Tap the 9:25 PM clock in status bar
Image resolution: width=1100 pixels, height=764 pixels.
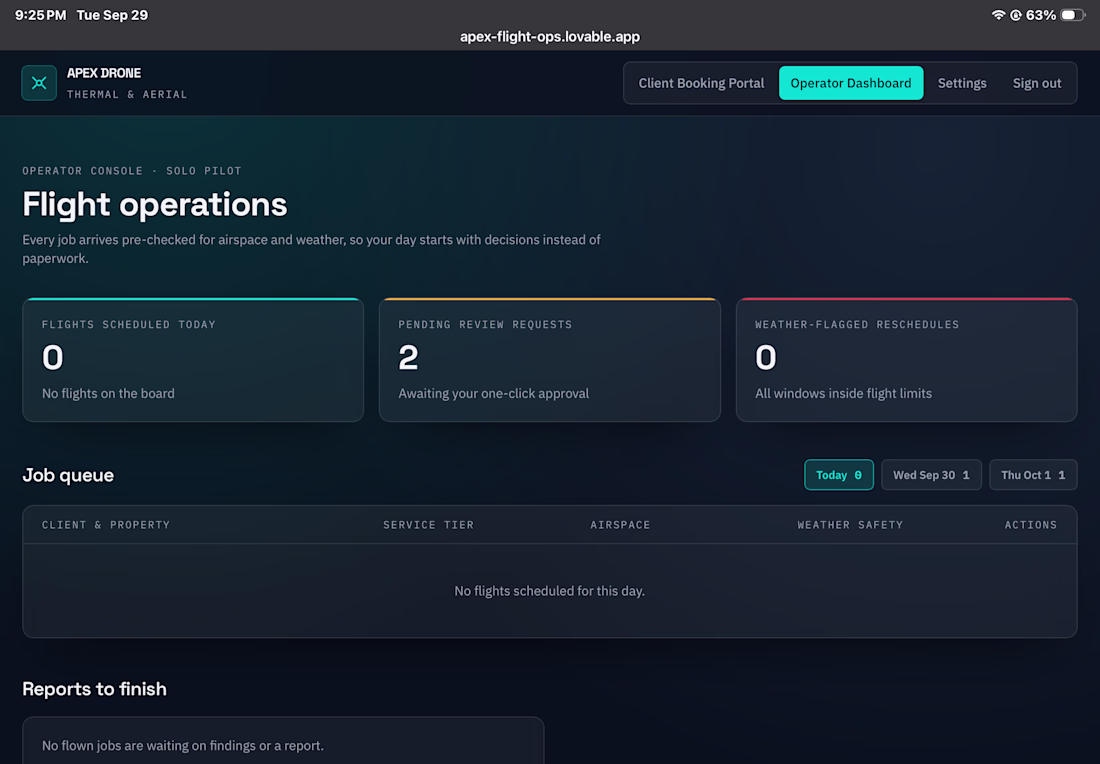(x=41, y=15)
